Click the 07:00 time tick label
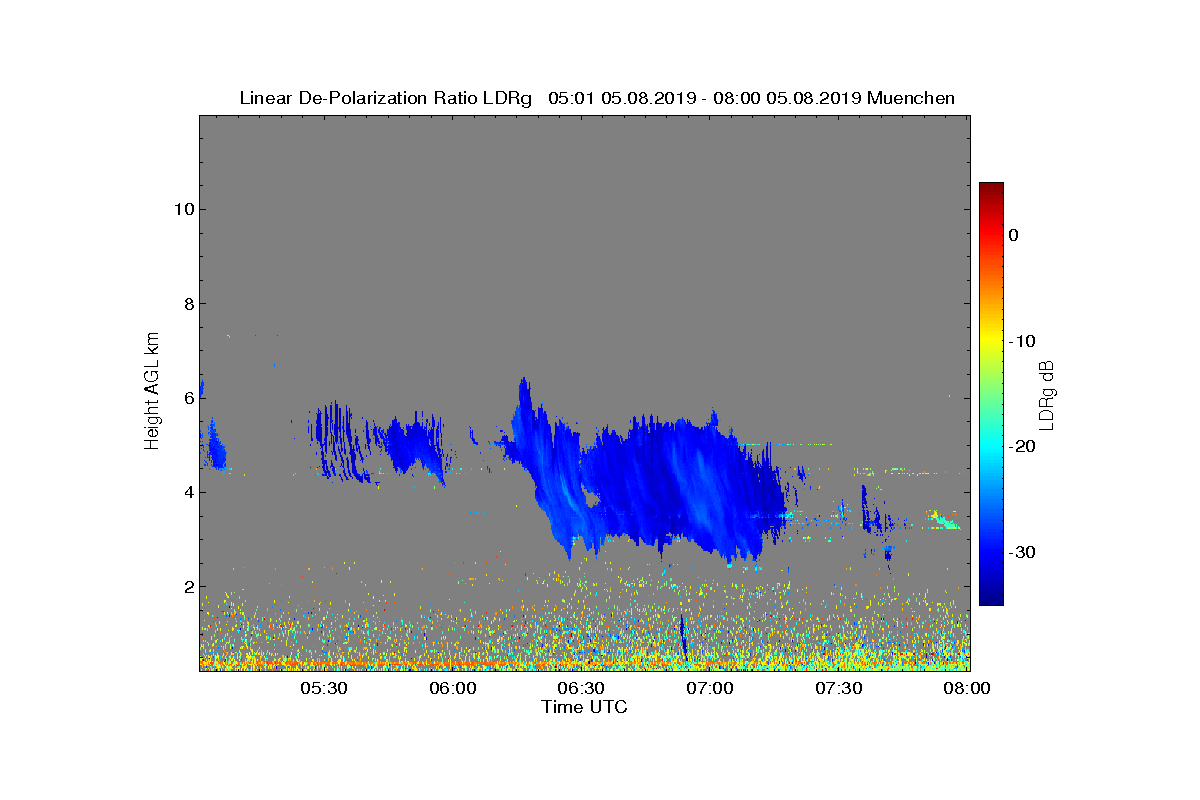1200x800 pixels. pos(710,688)
